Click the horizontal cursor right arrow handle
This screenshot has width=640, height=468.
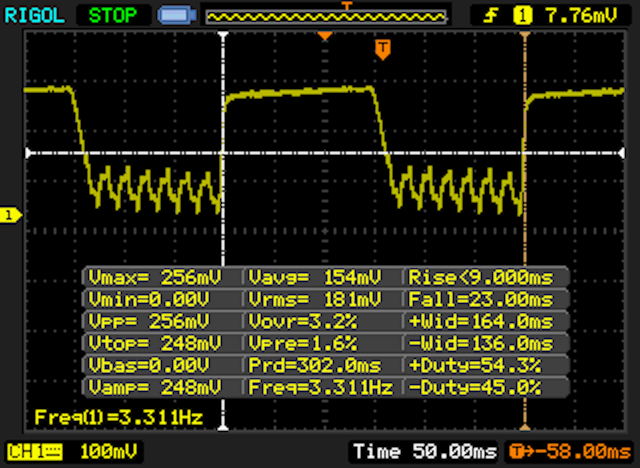pos(621,153)
